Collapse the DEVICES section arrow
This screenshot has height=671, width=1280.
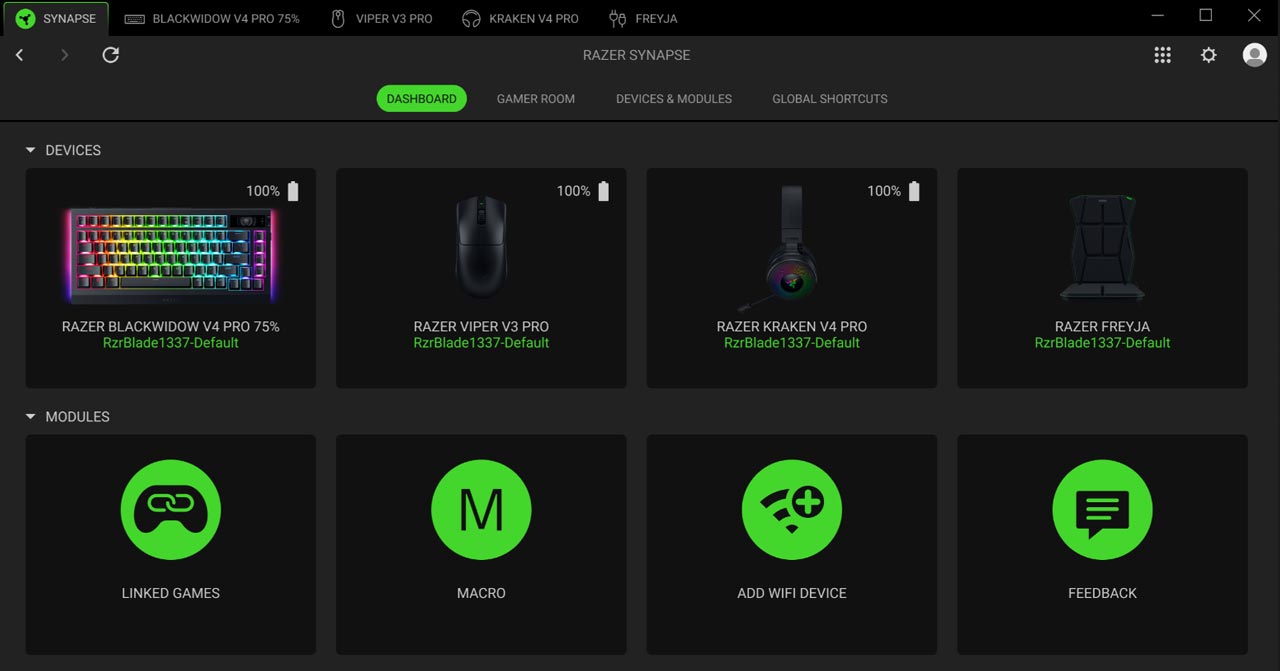click(x=30, y=150)
